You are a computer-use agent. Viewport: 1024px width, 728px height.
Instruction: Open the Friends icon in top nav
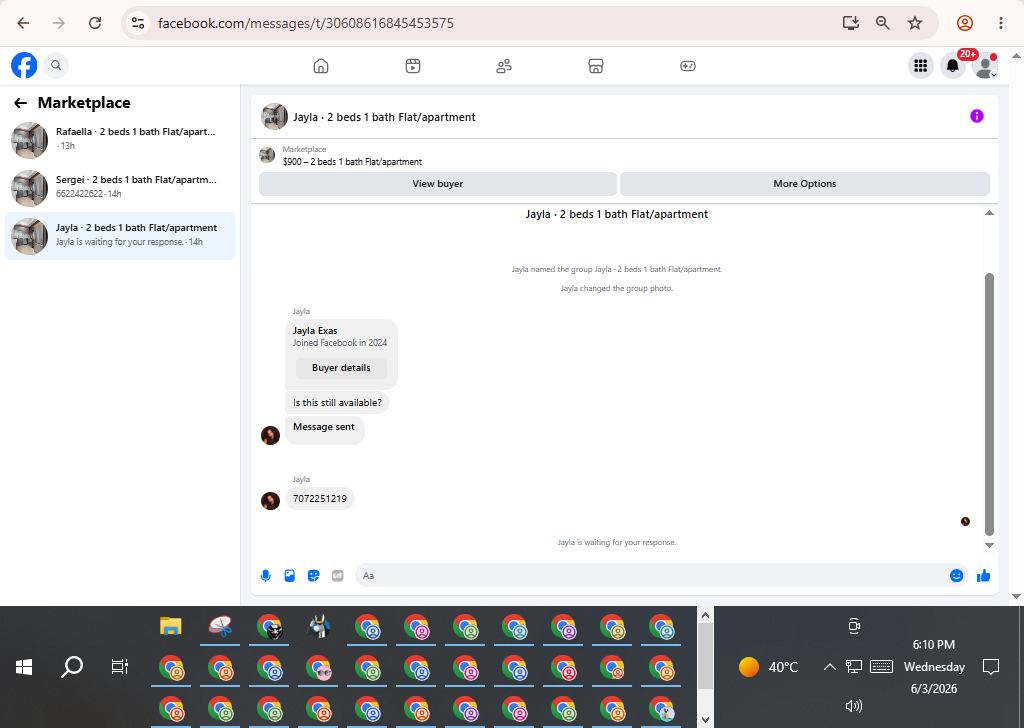point(504,66)
